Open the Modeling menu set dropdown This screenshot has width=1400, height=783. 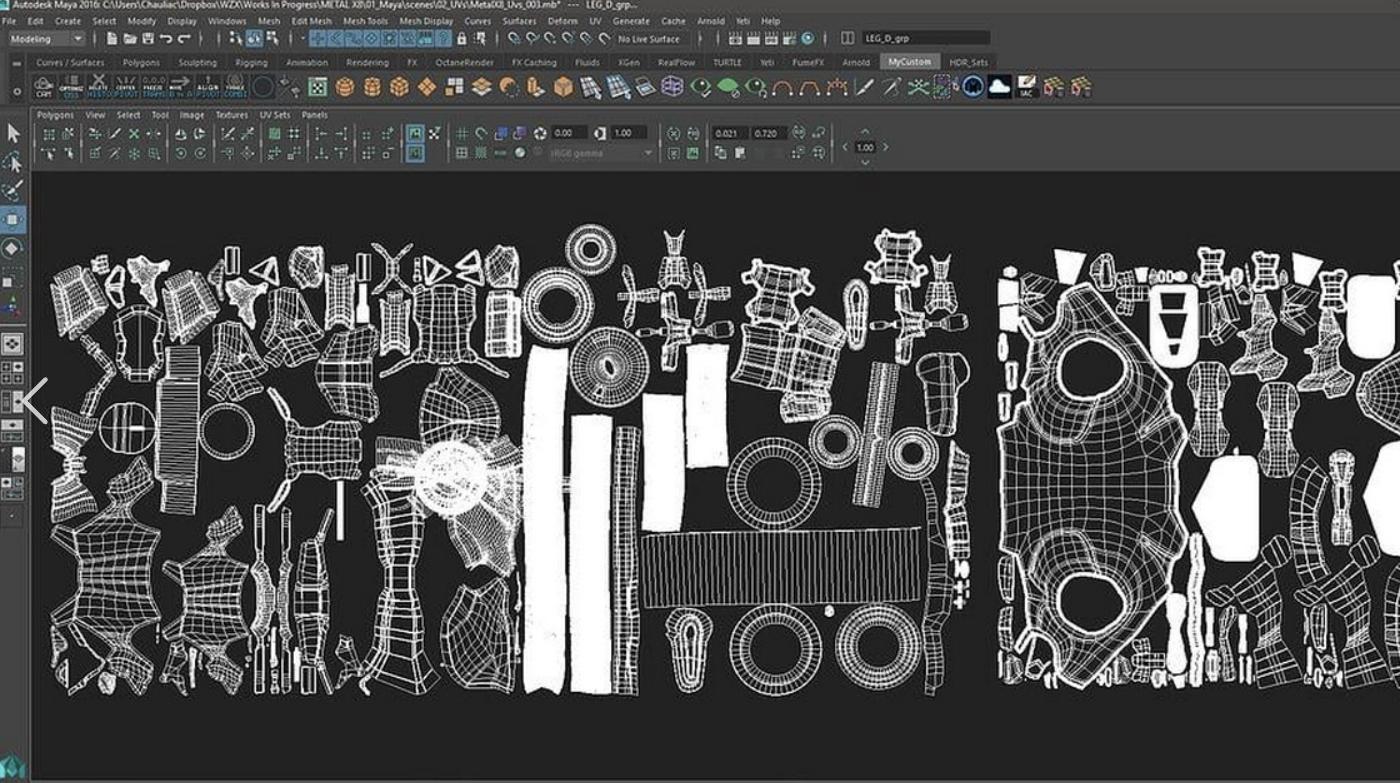(47, 39)
